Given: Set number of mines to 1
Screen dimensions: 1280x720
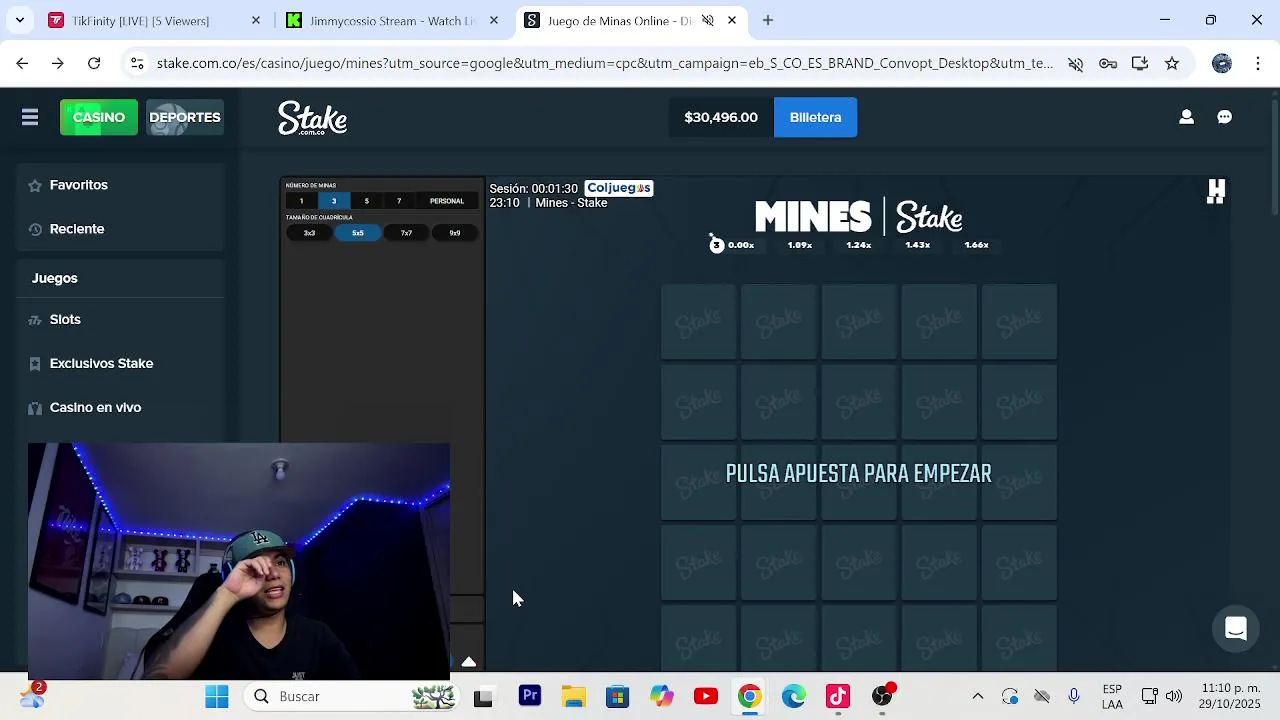Looking at the screenshot, I should (301, 201).
